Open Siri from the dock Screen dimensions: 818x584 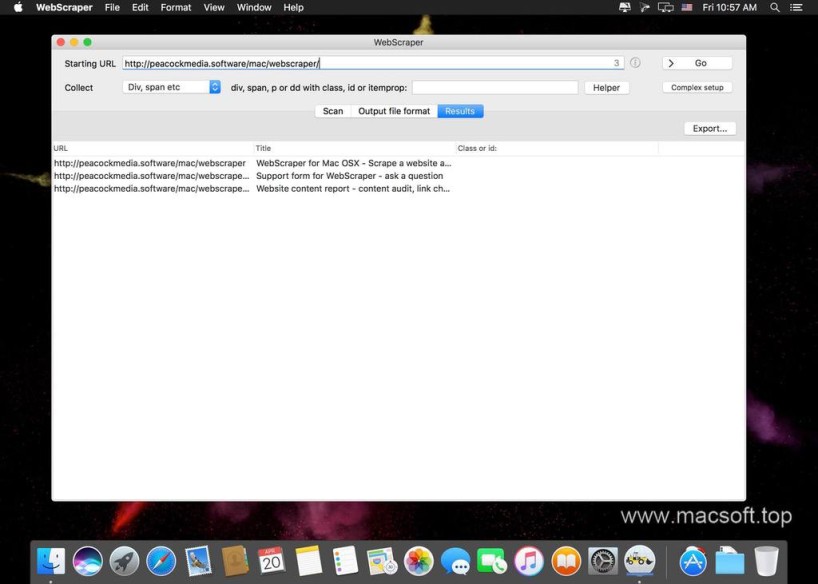[x=88, y=561]
